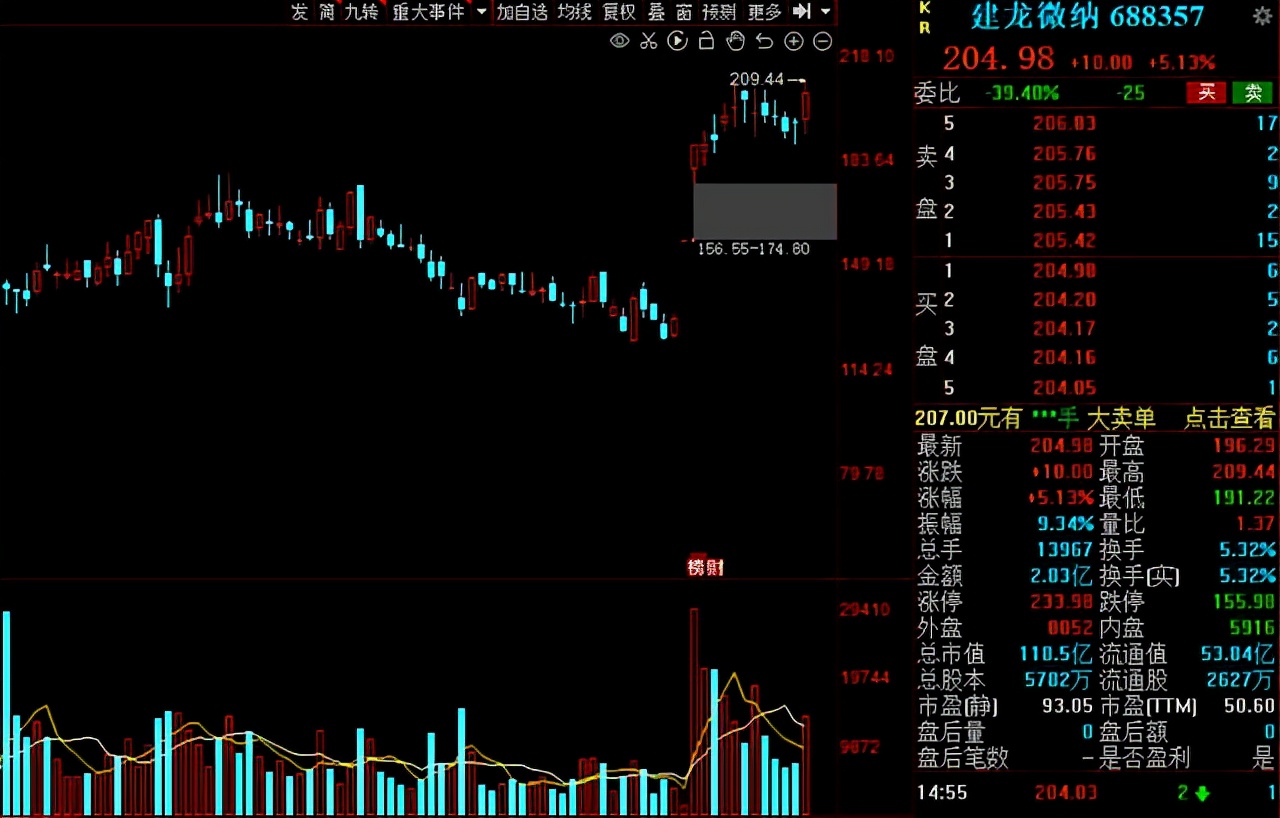Select the hand pan tool
This screenshot has height=818, width=1280.
click(x=735, y=41)
